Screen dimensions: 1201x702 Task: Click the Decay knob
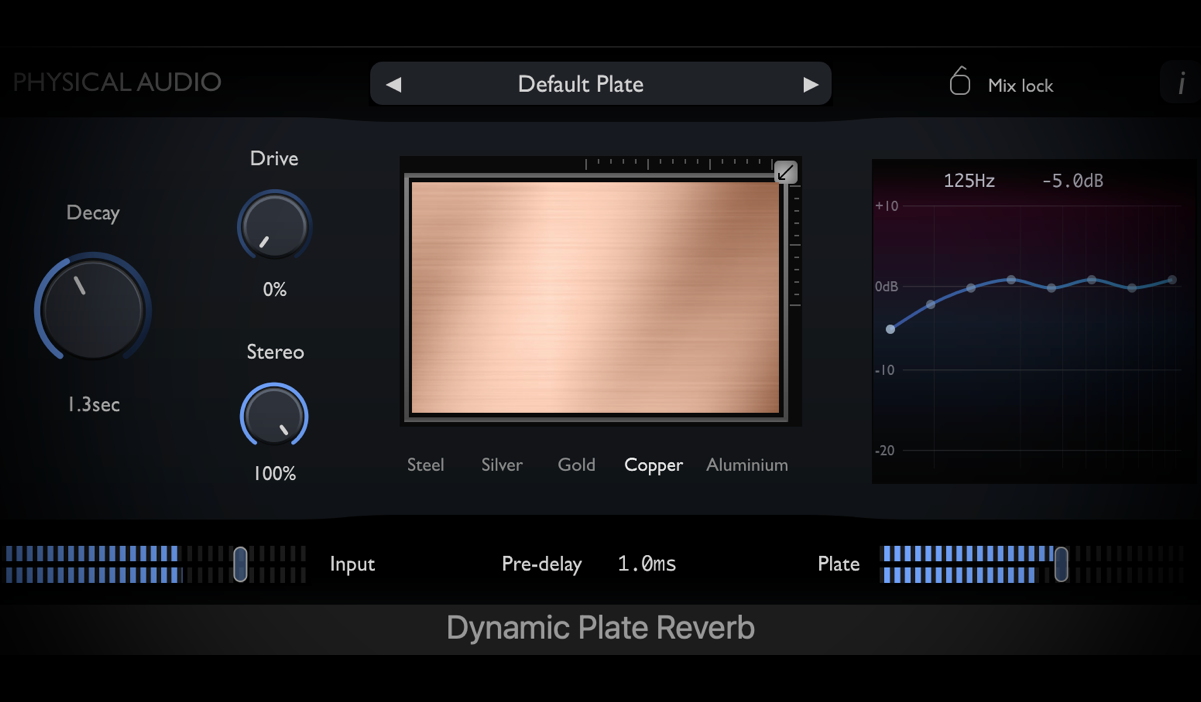click(92, 308)
